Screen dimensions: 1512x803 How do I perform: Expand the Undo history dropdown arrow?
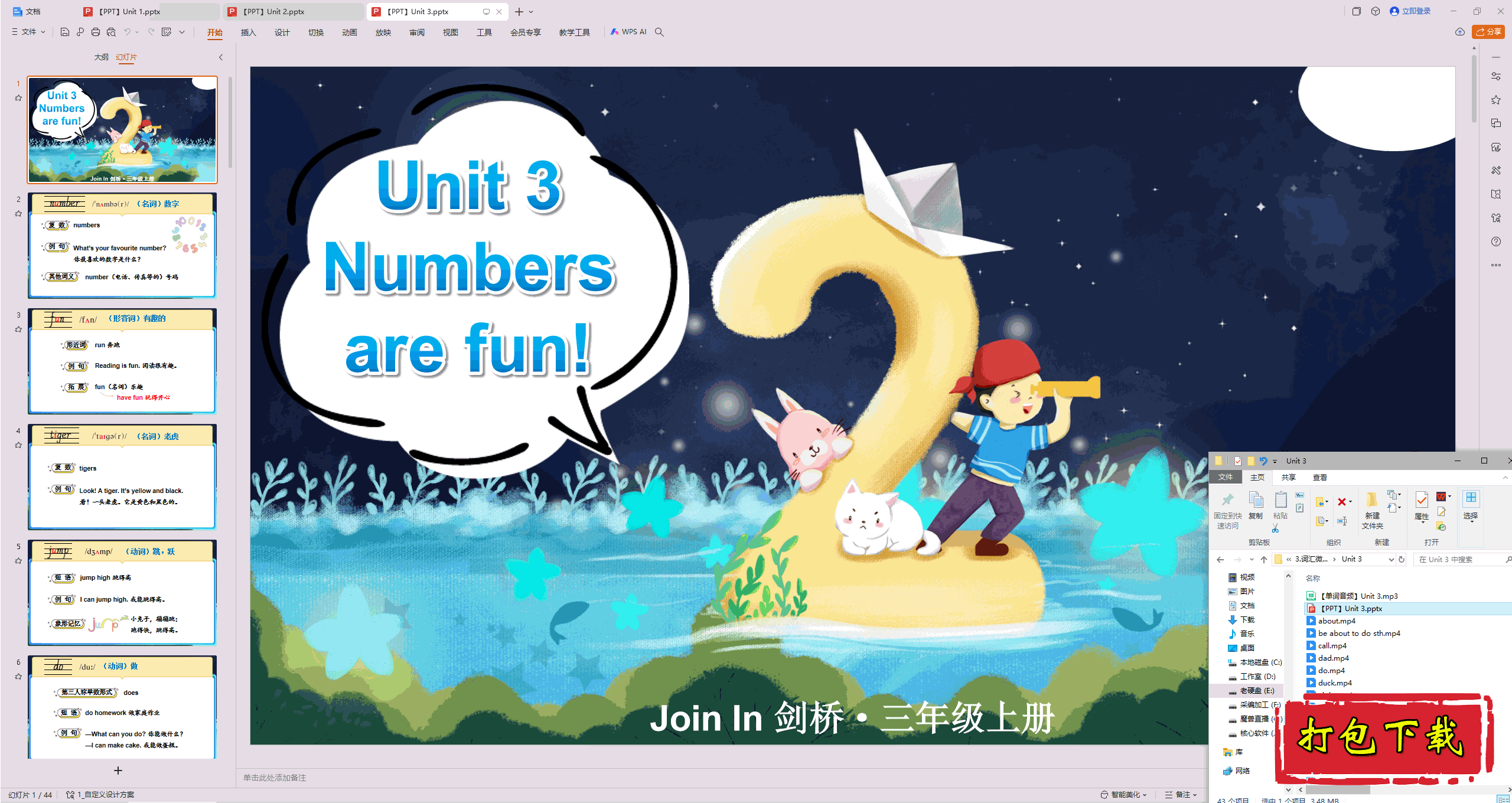coord(137,32)
